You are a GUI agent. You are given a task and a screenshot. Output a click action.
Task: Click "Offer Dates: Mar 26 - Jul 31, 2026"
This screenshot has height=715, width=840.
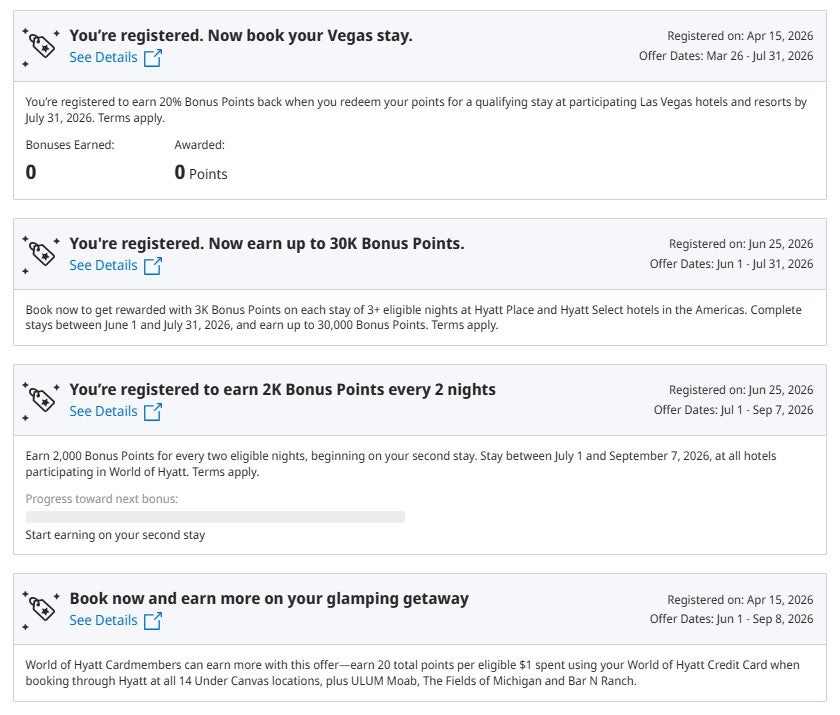coord(726,56)
